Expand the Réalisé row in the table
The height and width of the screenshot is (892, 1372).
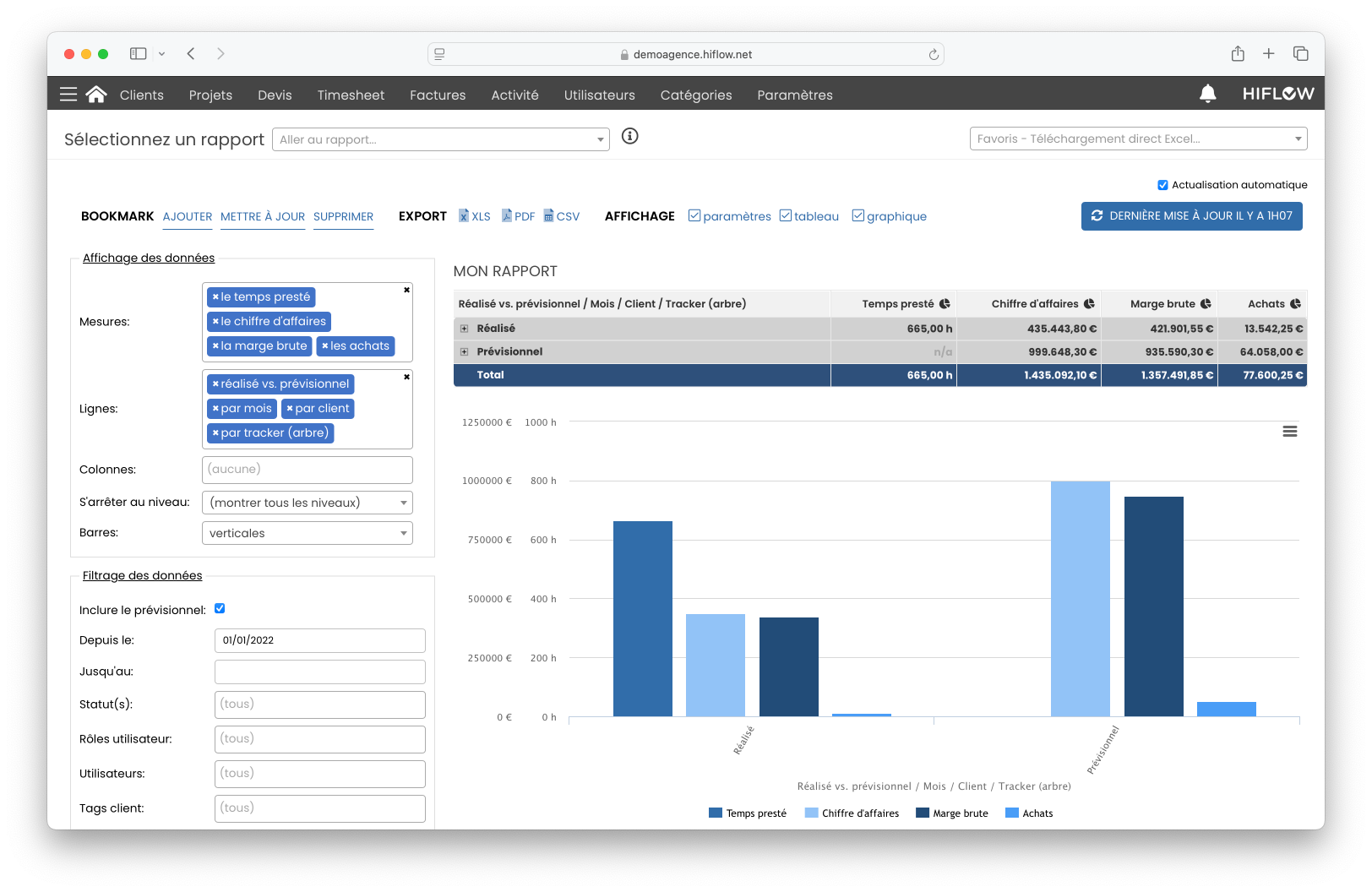coord(464,329)
